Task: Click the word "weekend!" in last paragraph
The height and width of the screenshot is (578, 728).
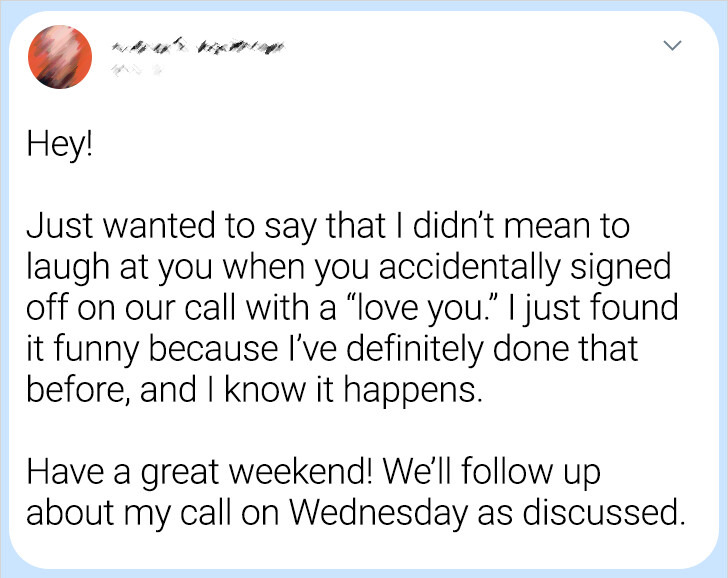Action: [x=301, y=472]
